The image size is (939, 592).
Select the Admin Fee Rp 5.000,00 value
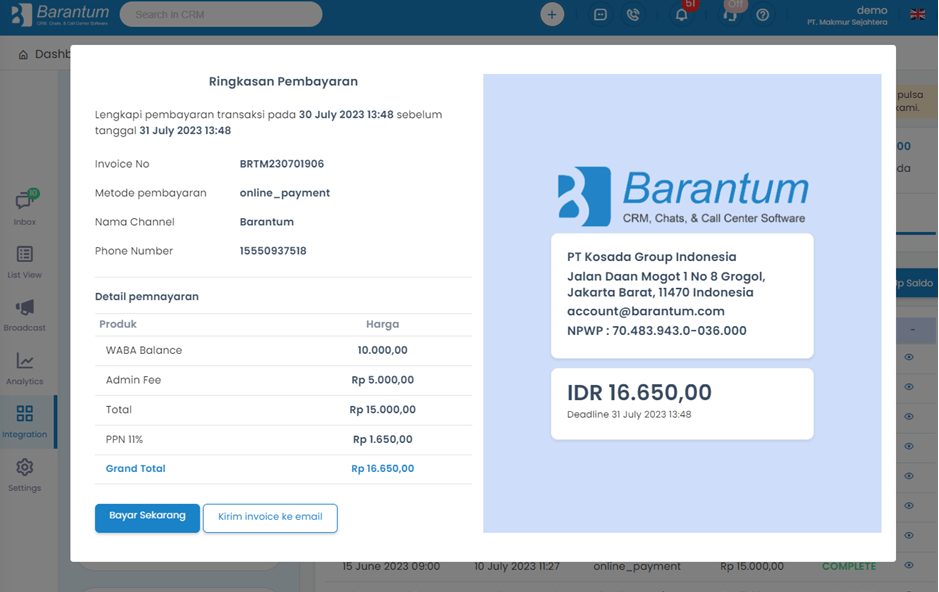click(383, 380)
